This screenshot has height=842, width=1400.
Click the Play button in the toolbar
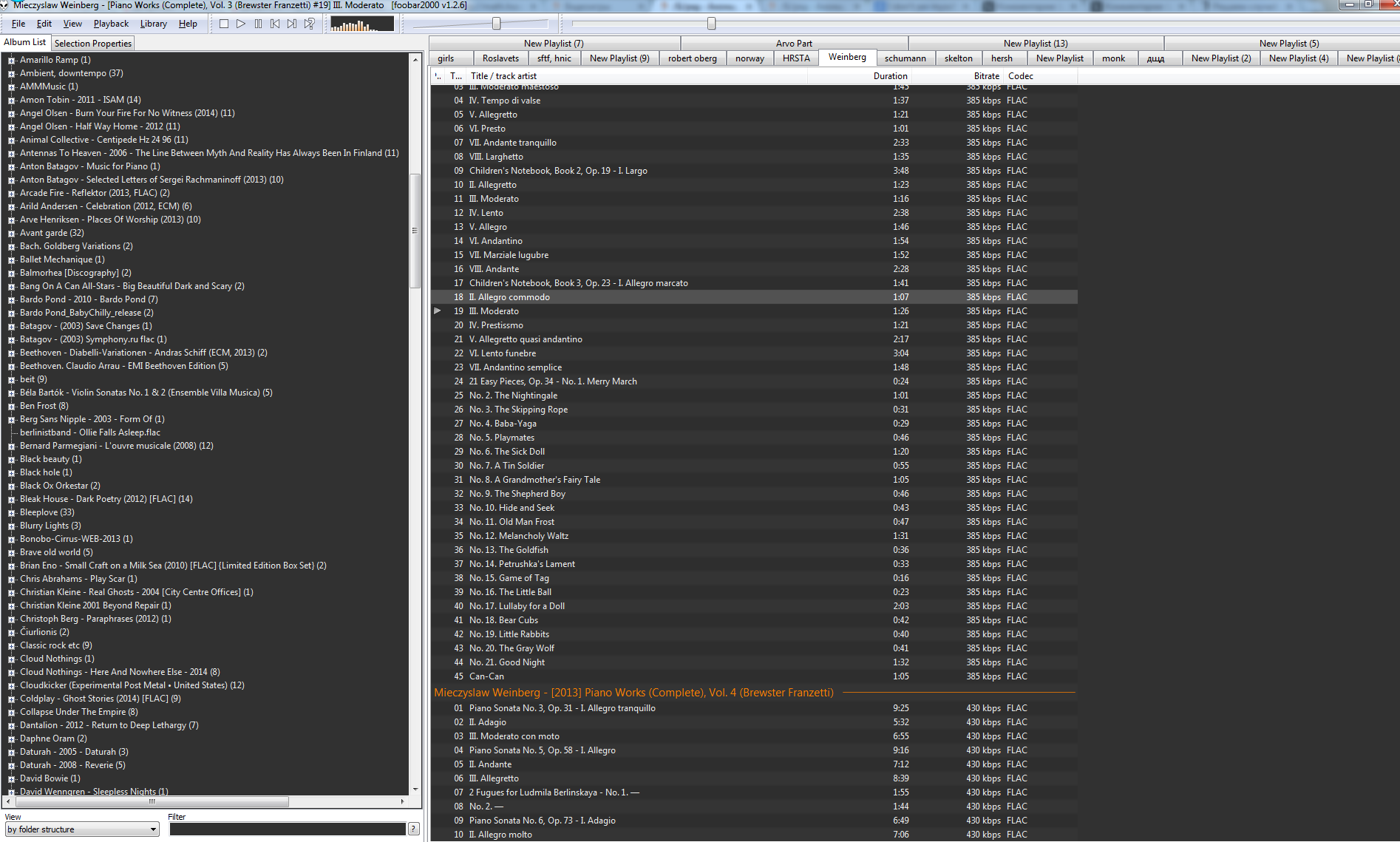(x=241, y=24)
